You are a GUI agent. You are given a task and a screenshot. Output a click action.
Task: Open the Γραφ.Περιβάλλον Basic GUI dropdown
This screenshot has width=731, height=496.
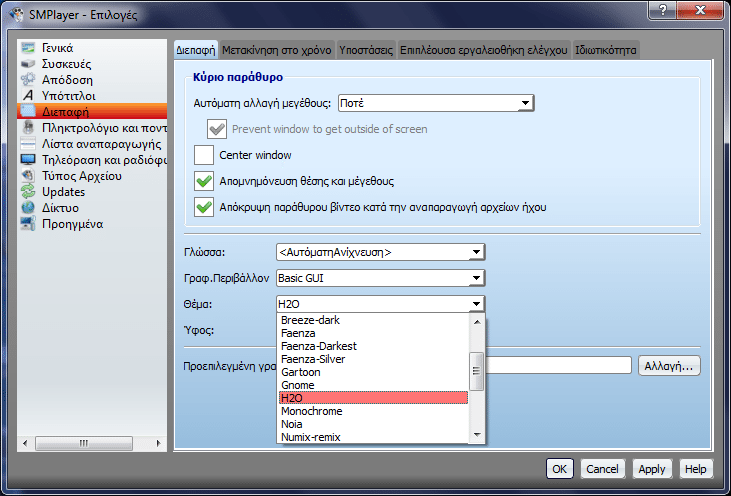[379, 278]
